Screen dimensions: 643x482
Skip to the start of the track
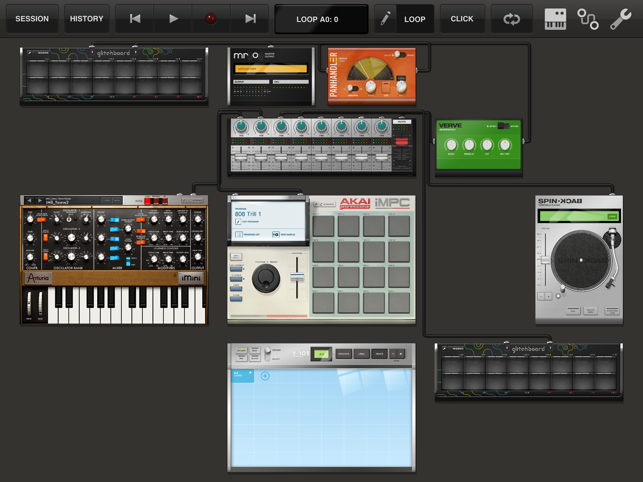tap(135, 19)
